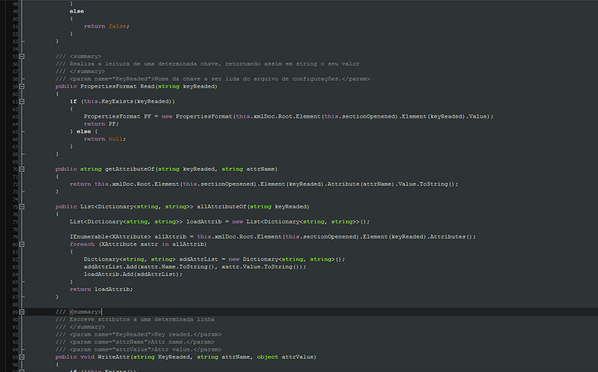Click the 'loadAttrib = new List' declaration line

219,222
